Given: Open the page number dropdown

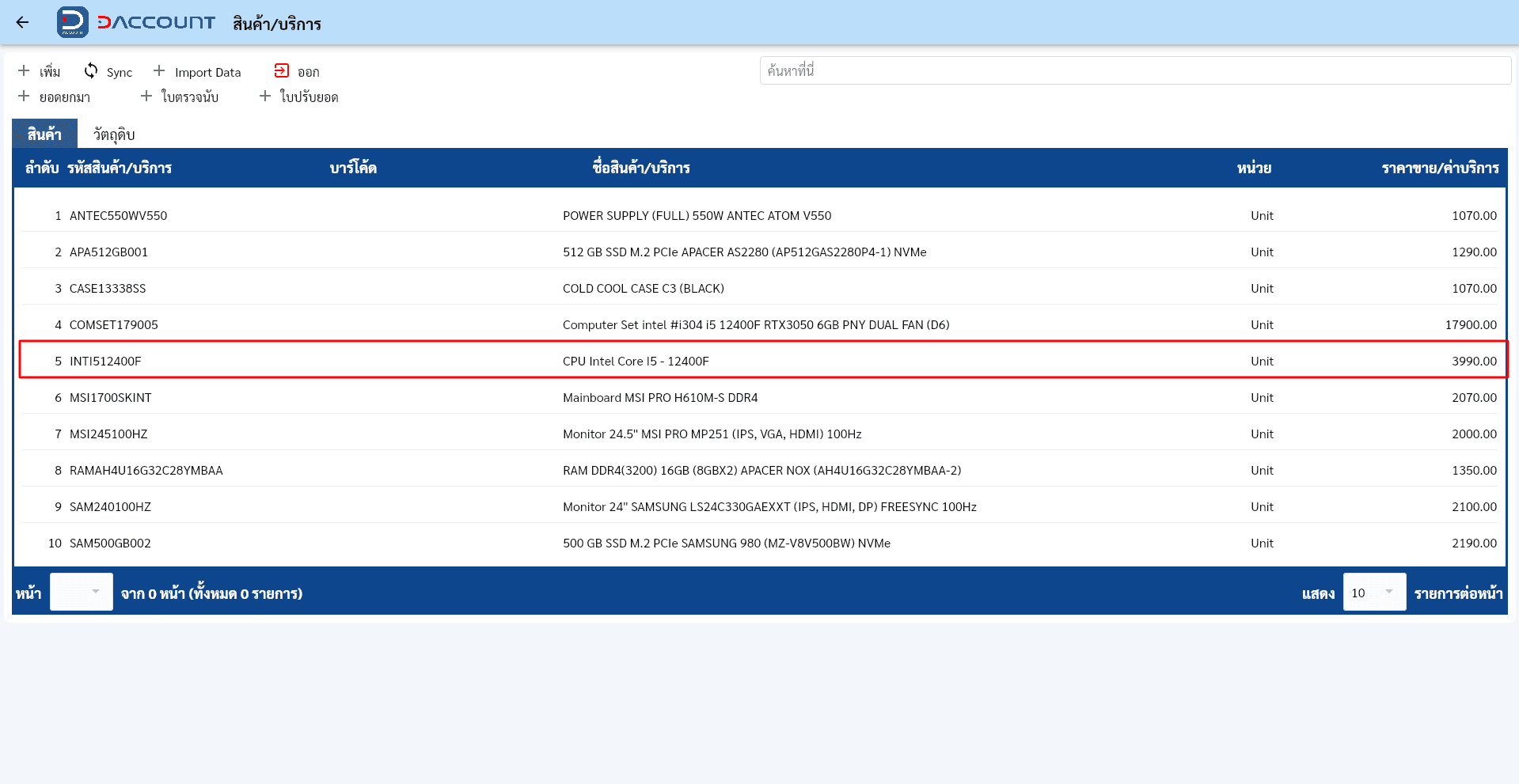Looking at the screenshot, I should (x=82, y=592).
